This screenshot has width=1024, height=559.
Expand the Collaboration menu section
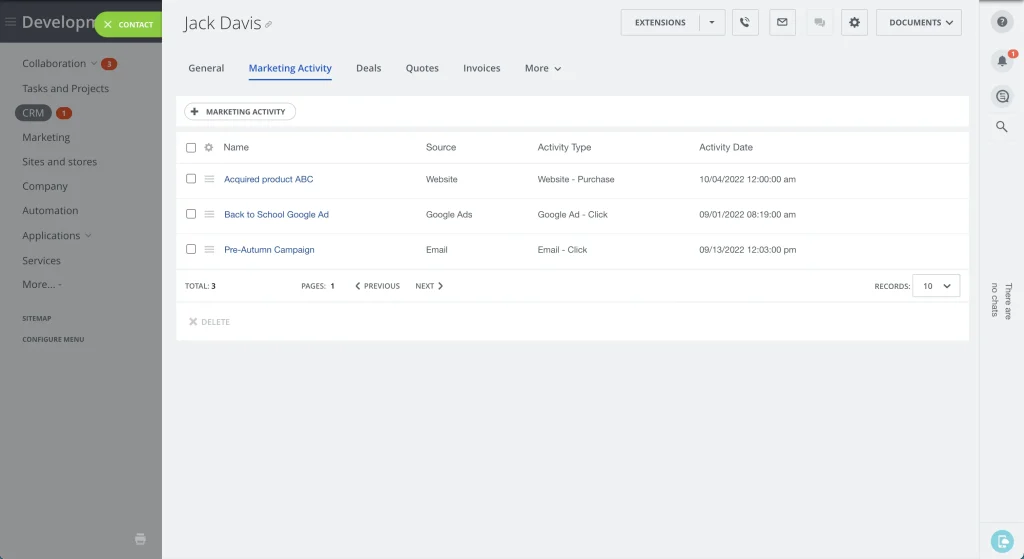pyautogui.click(x=59, y=63)
